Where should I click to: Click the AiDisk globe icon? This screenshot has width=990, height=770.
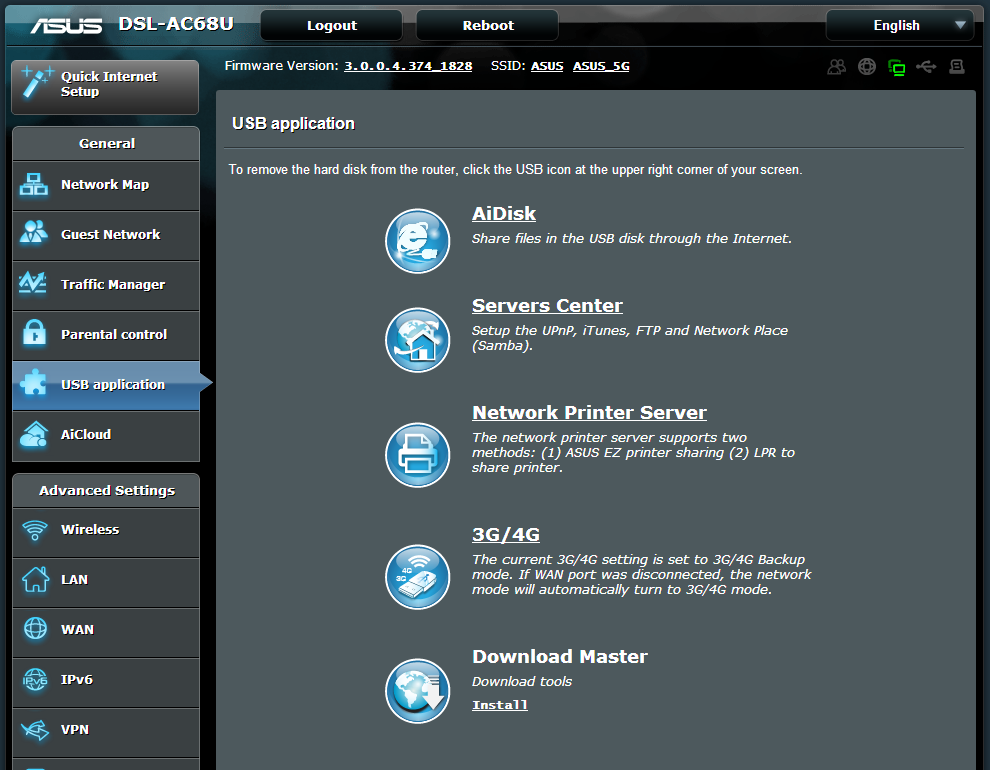(x=417, y=241)
